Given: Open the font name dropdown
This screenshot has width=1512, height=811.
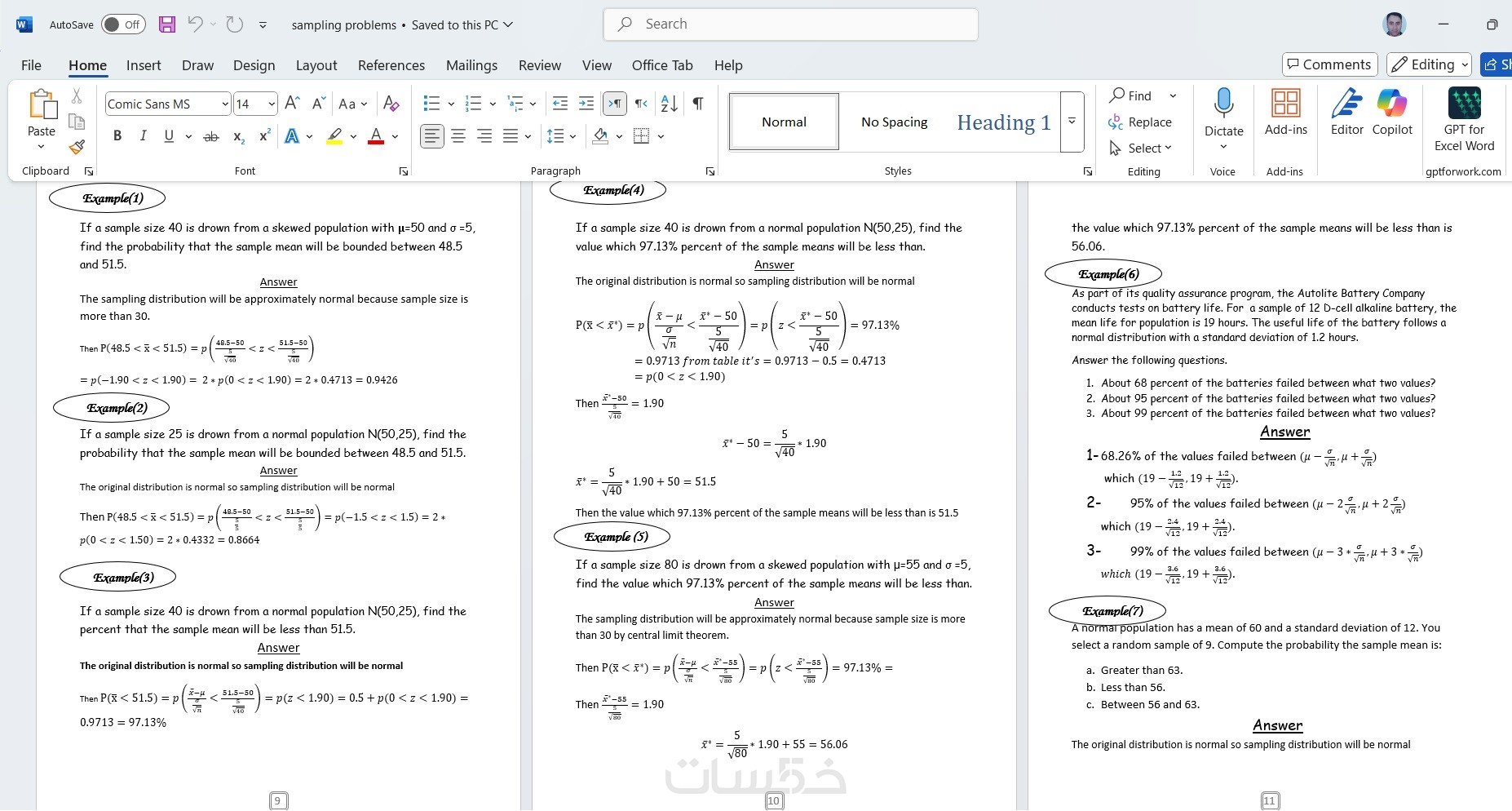Looking at the screenshot, I should (224, 104).
